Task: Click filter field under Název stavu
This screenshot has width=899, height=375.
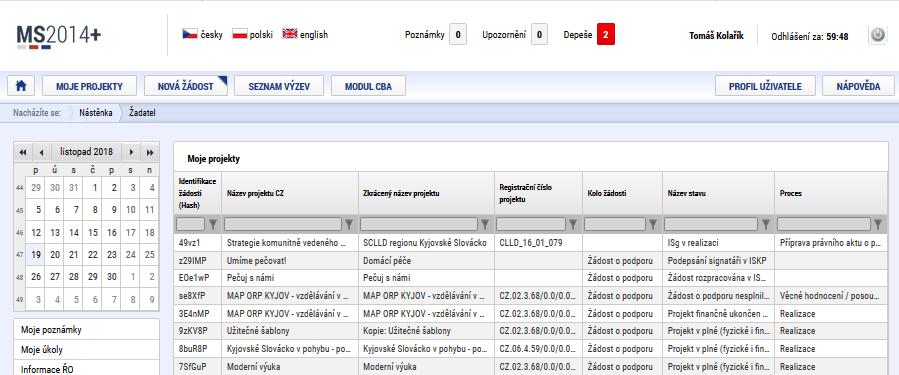Action: pos(711,224)
